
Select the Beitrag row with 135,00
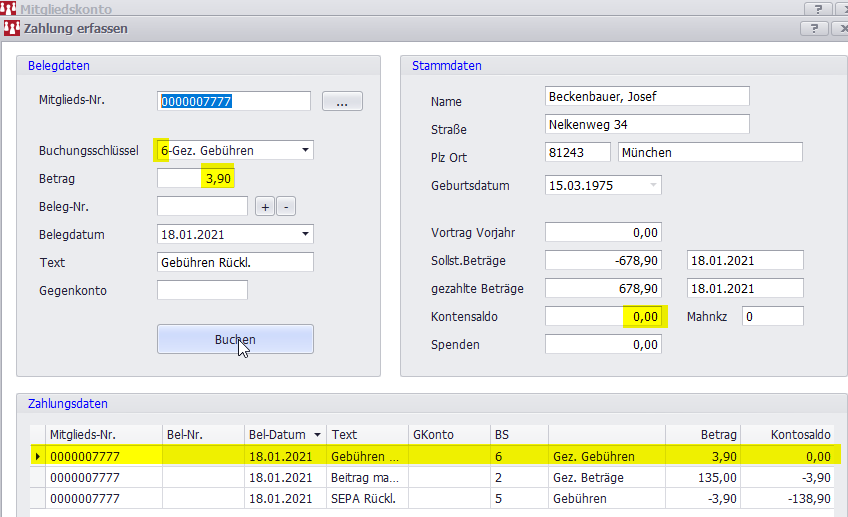(364, 478)
